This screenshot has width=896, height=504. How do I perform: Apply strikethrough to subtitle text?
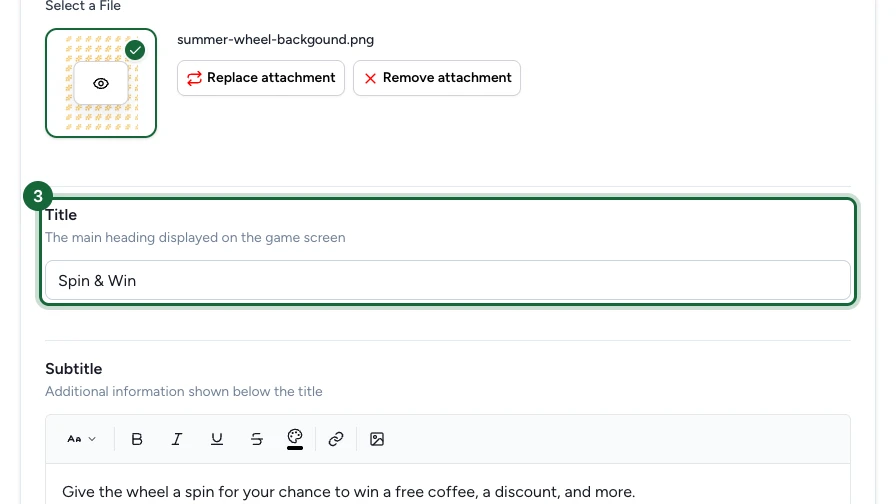[x=257, y=439]
